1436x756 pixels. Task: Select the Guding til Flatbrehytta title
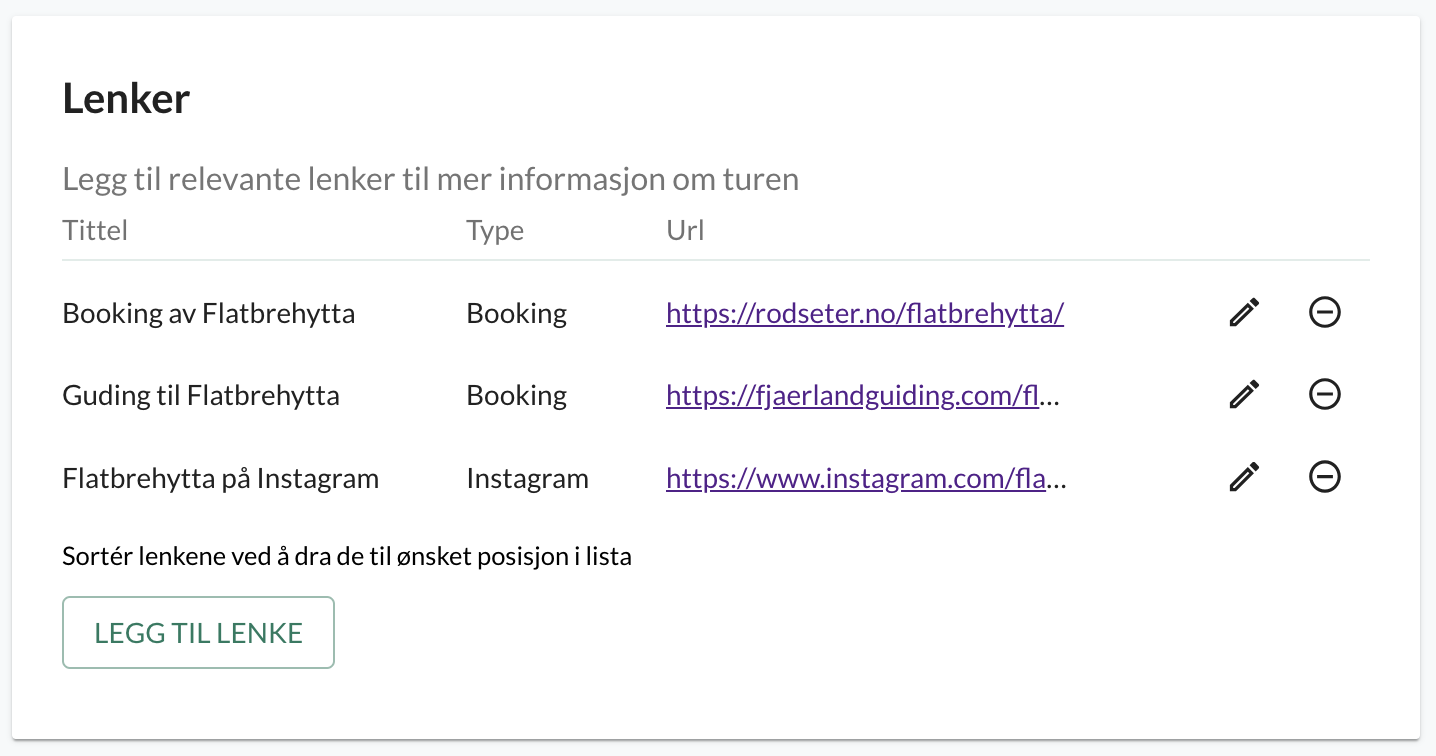click(201, 396)
